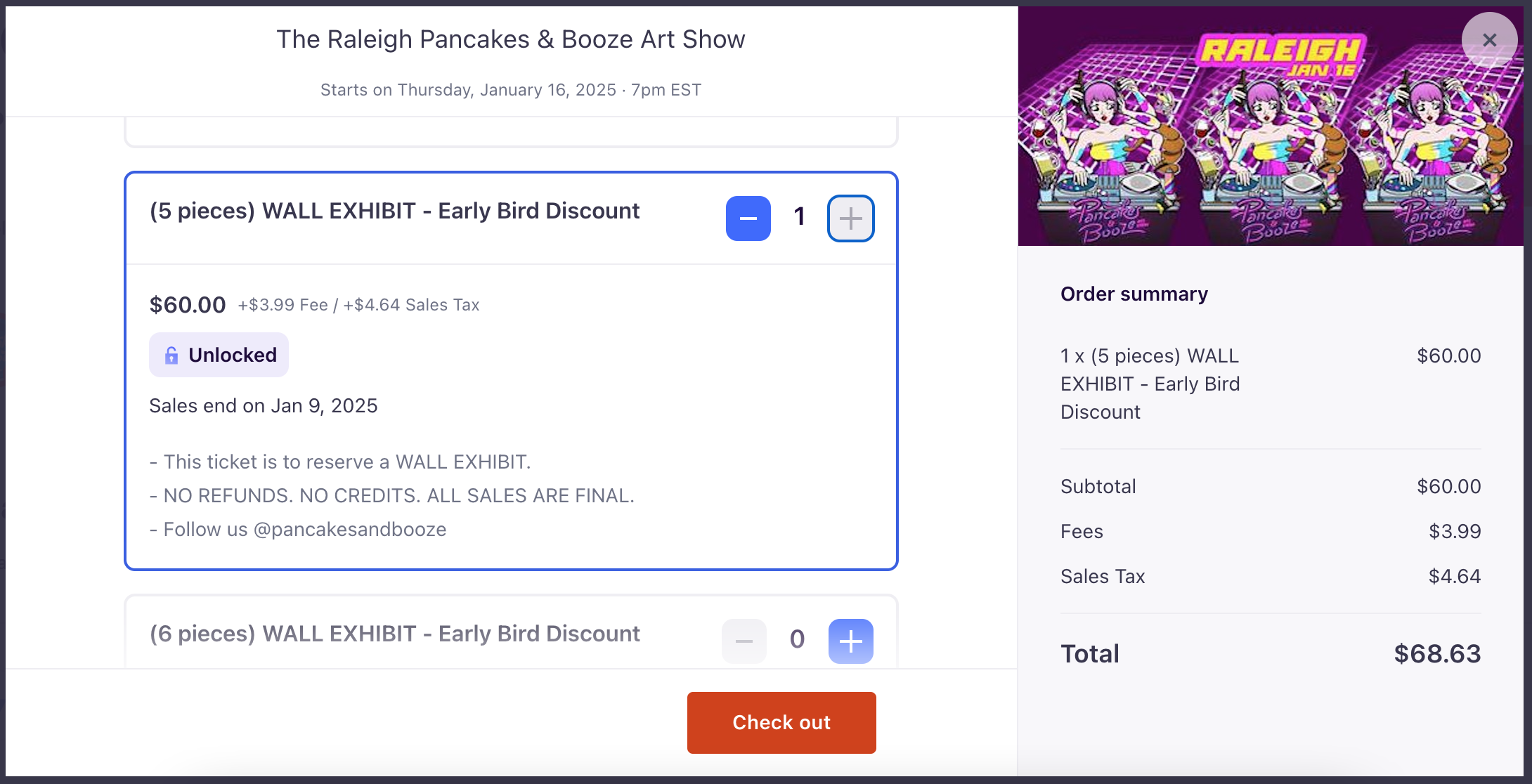Click the quantity value 1 for 5 pieces ticket
This screenshot has height=784, width=1532.
[799, 217]
